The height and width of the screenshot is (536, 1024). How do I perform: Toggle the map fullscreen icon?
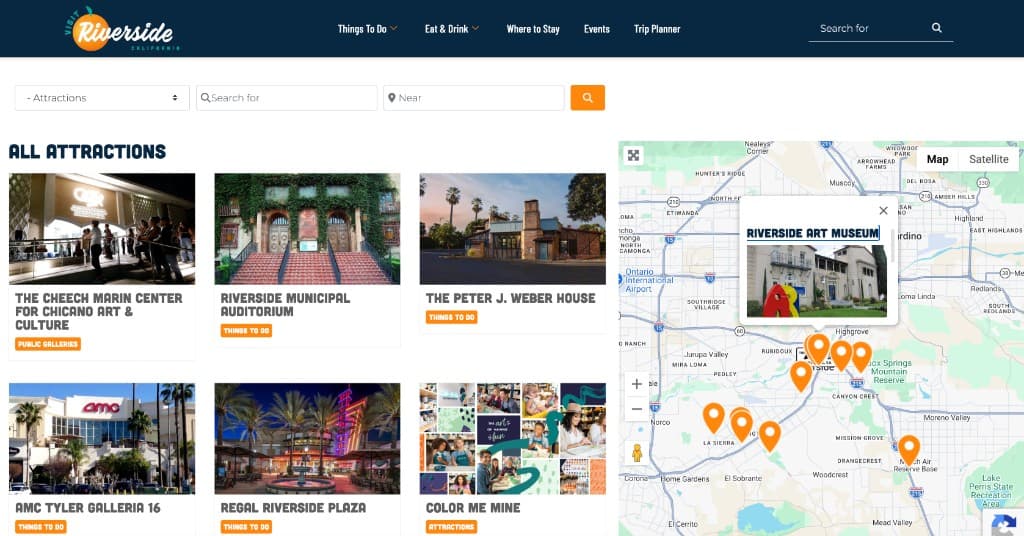(x=633, y=155)
